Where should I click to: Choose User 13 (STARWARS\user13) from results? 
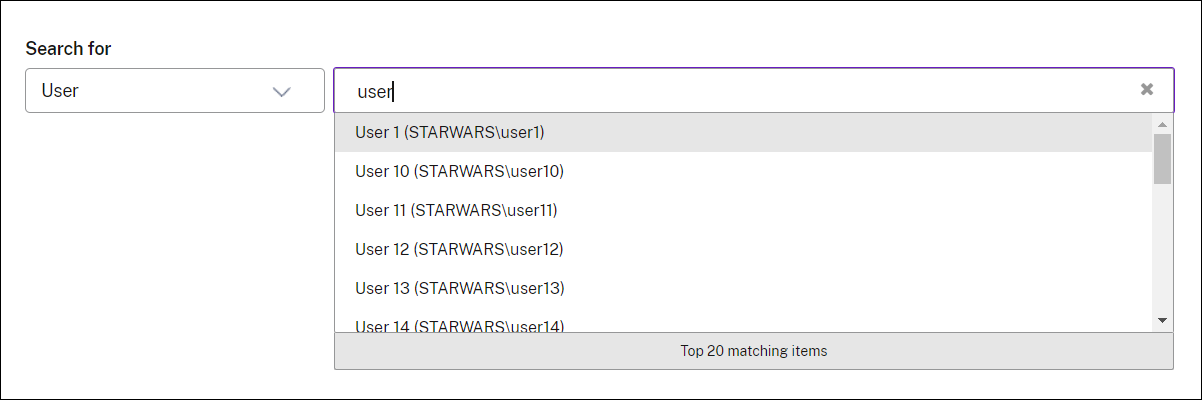click(x=459, y=288)
